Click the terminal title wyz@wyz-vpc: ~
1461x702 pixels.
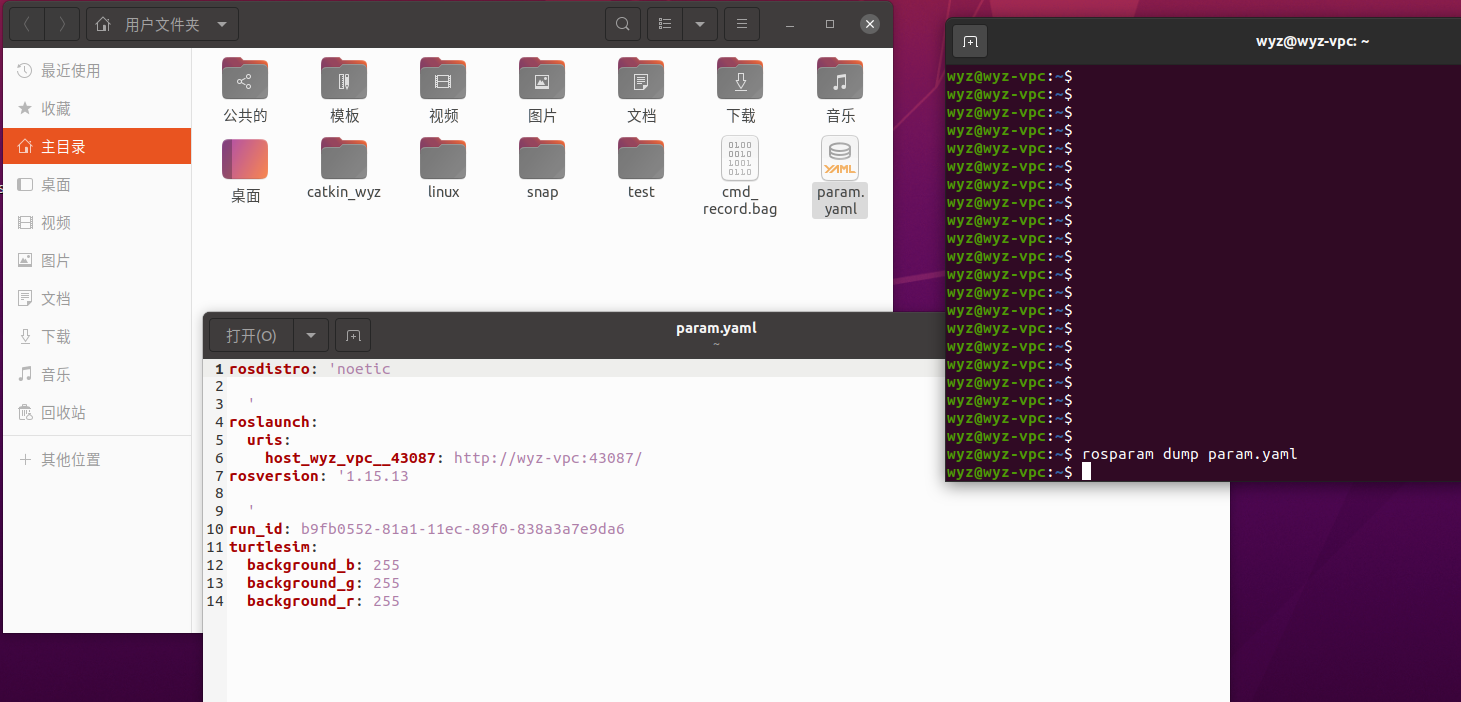tap(1312, 41)
